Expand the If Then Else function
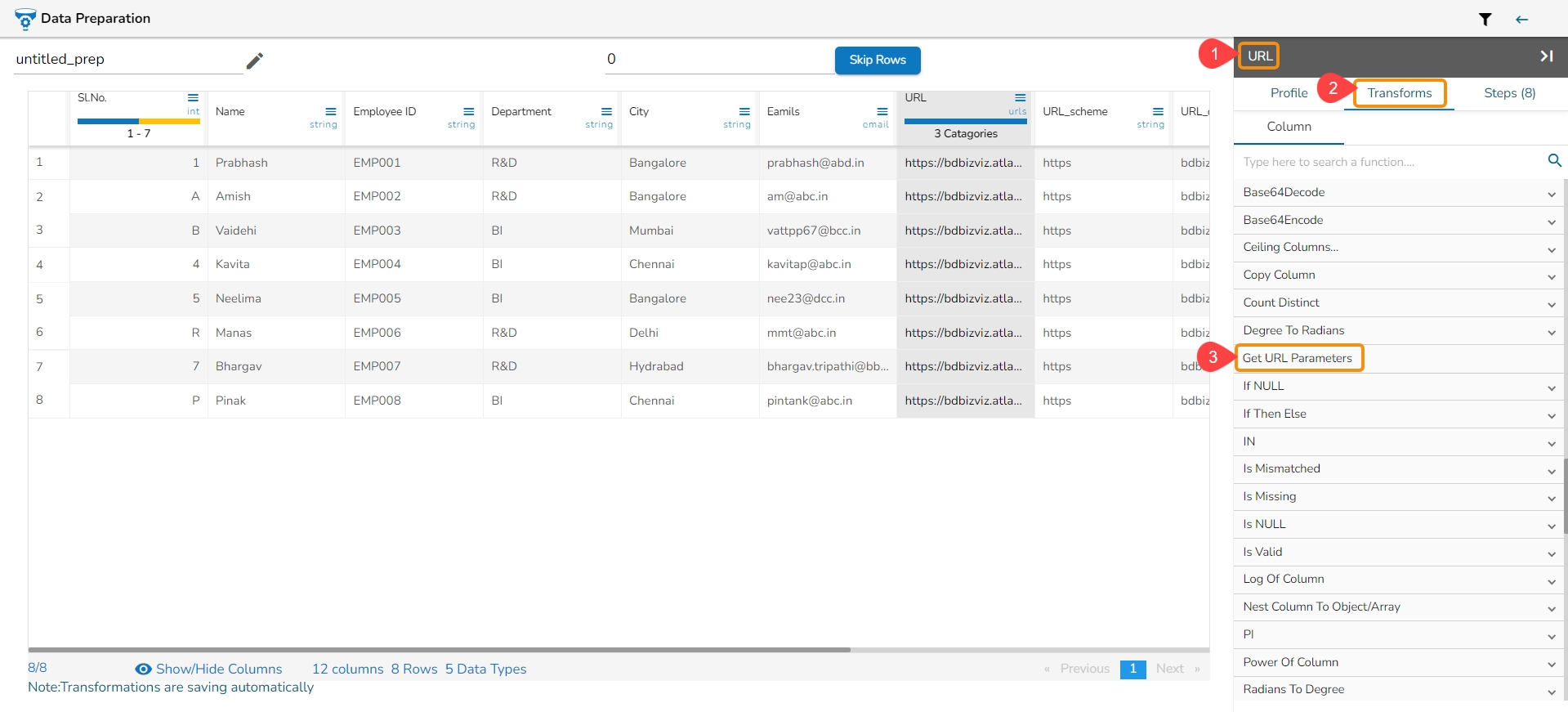 1550,415
